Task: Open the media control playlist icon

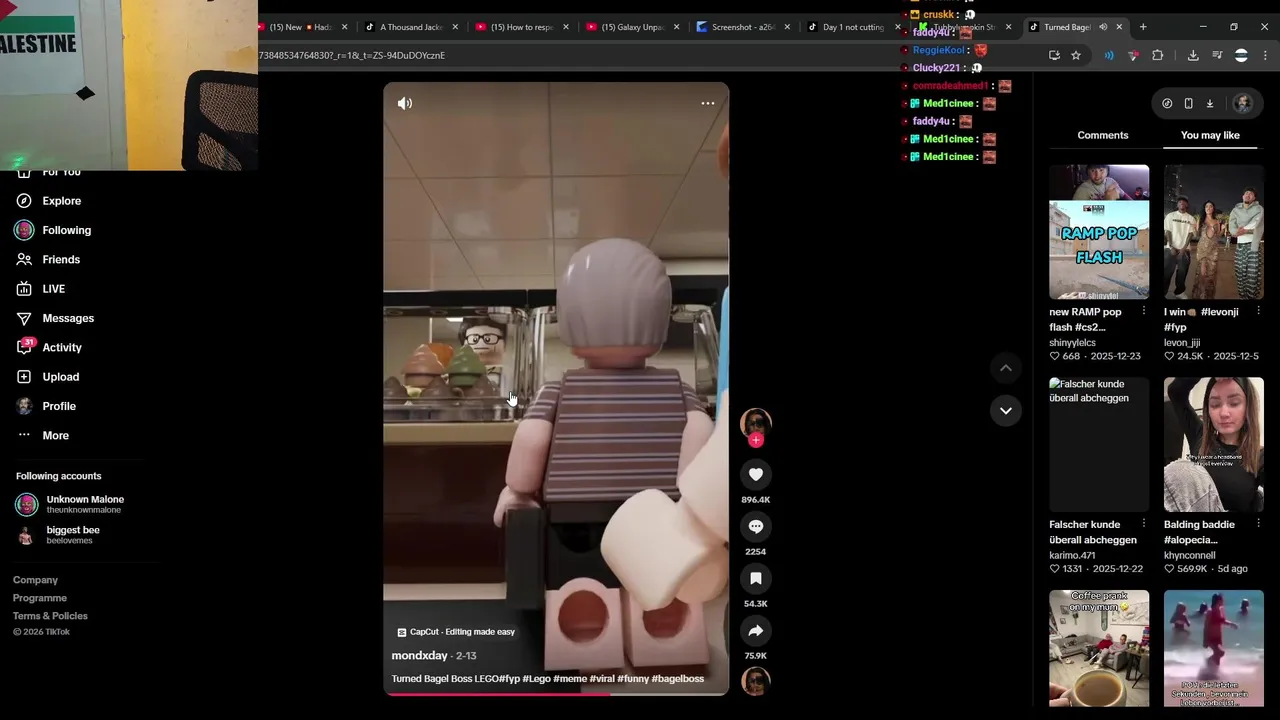Action: (x=1217, y=56)
